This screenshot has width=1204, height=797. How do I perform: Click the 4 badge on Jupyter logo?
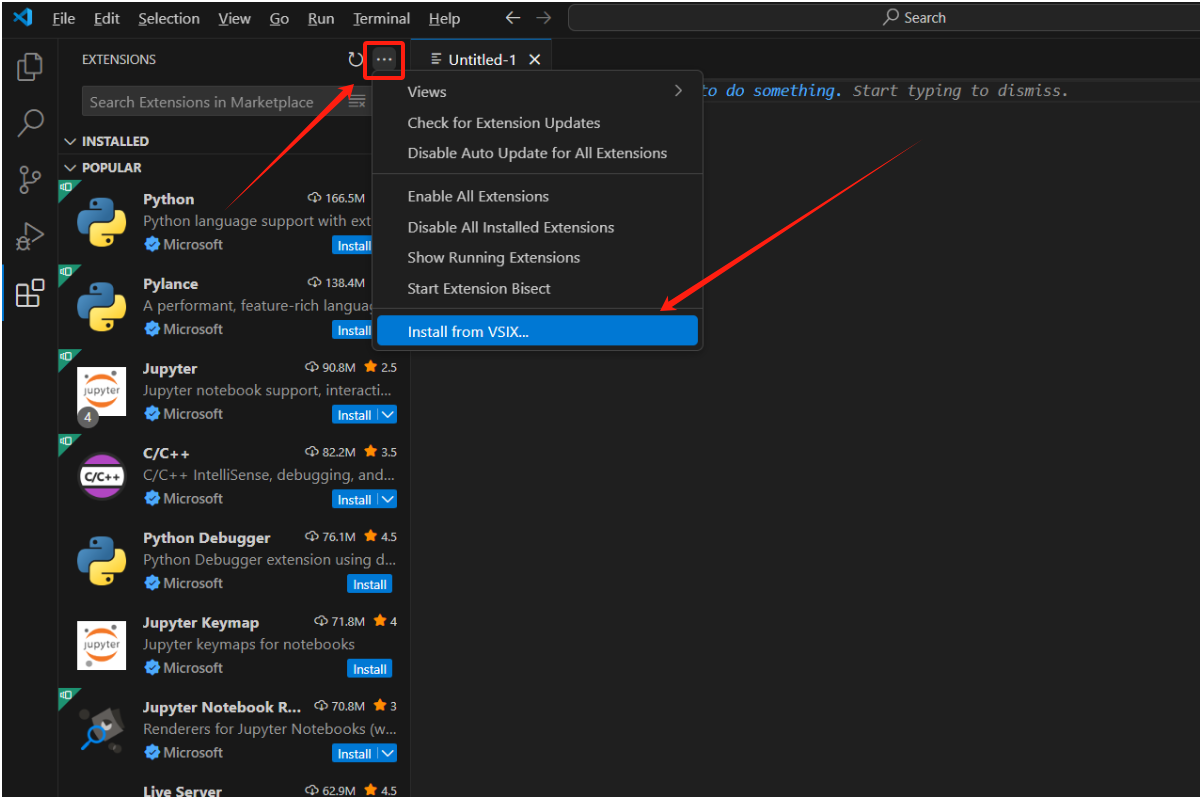[88, 417]
